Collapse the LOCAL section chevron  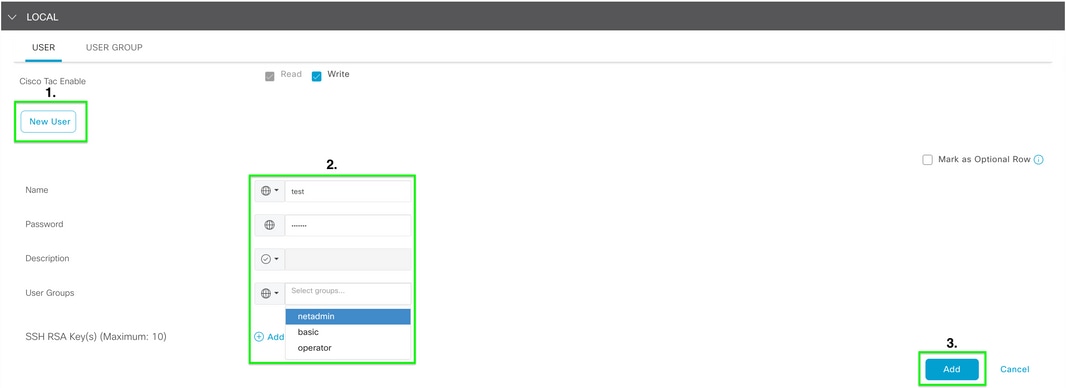(x=12, y=17)
